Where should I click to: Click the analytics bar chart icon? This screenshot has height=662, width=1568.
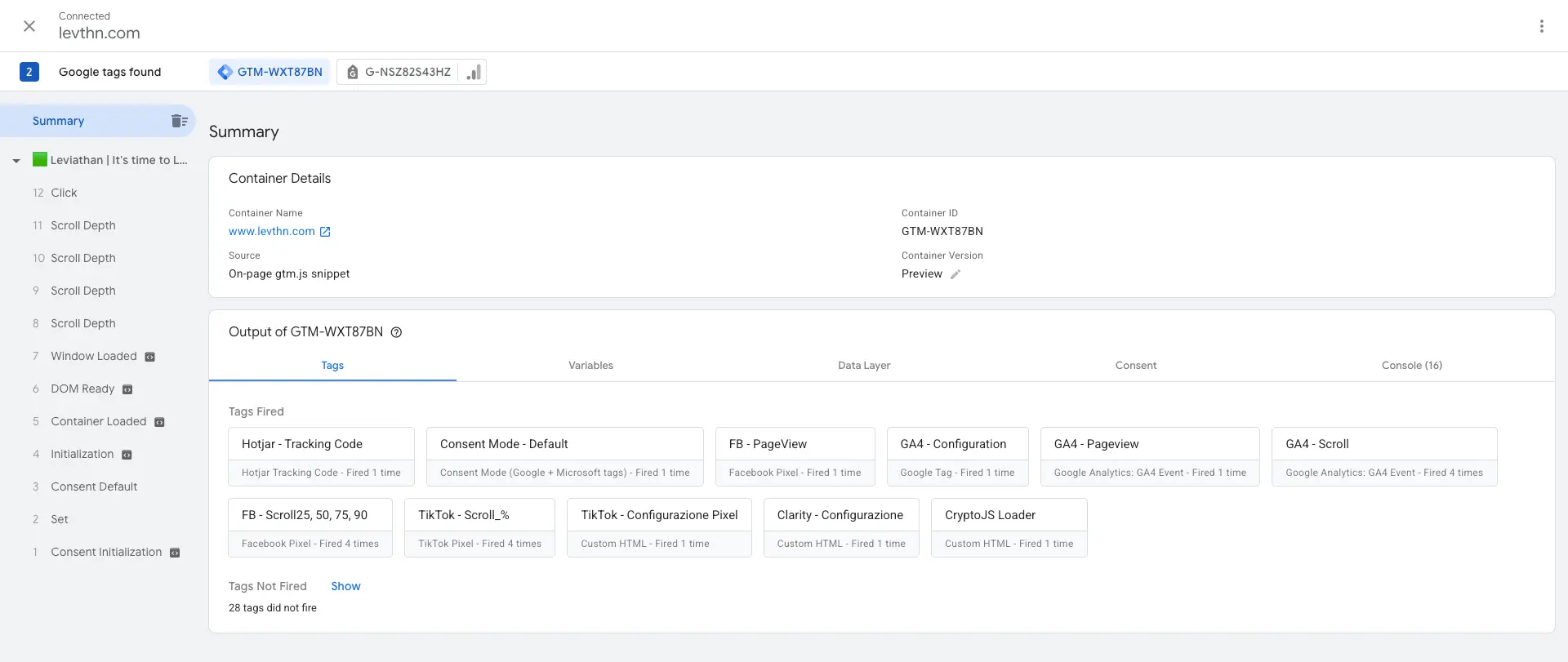(x=474, y=73)
